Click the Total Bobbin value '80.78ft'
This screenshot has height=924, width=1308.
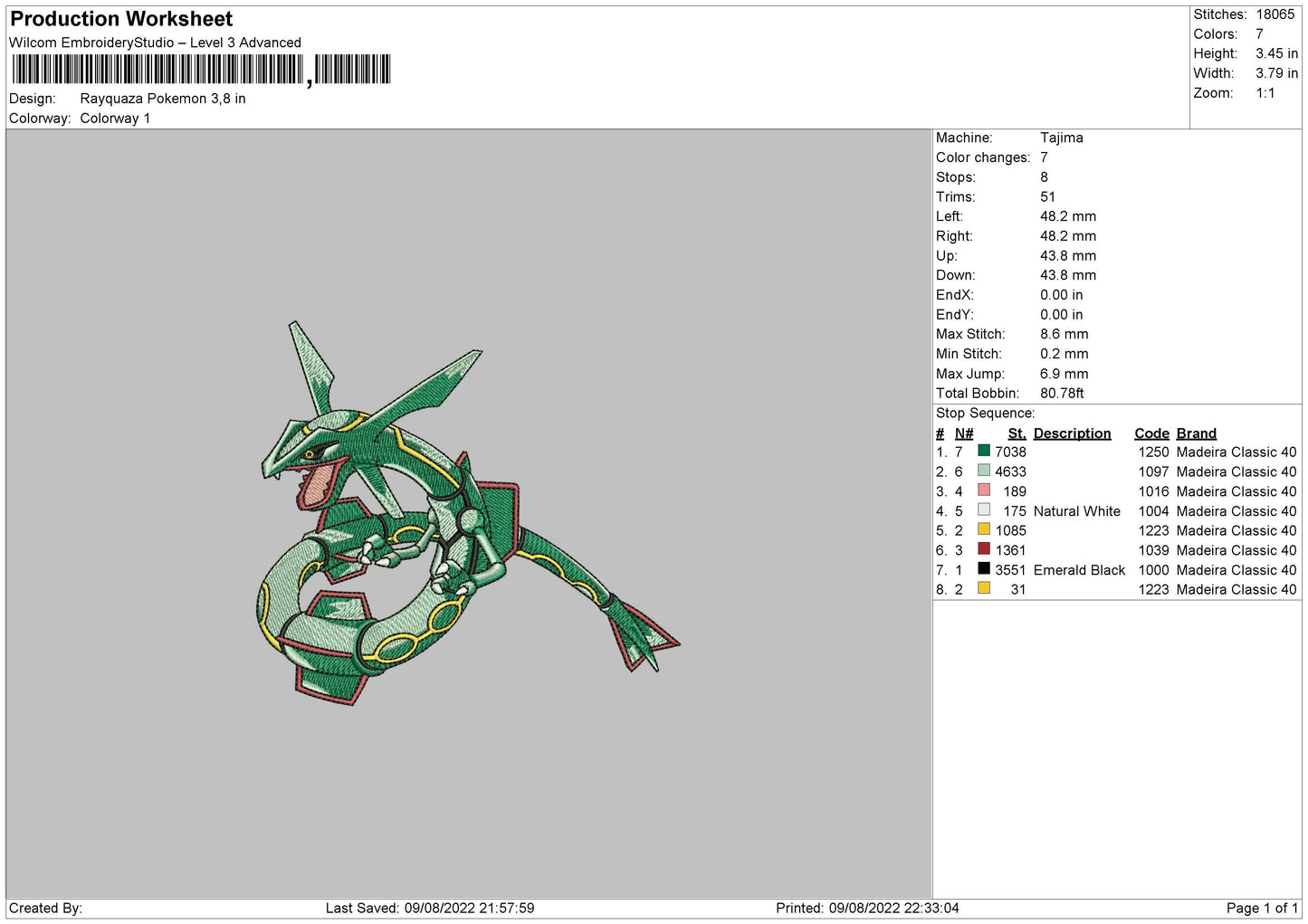[1062, 393]
